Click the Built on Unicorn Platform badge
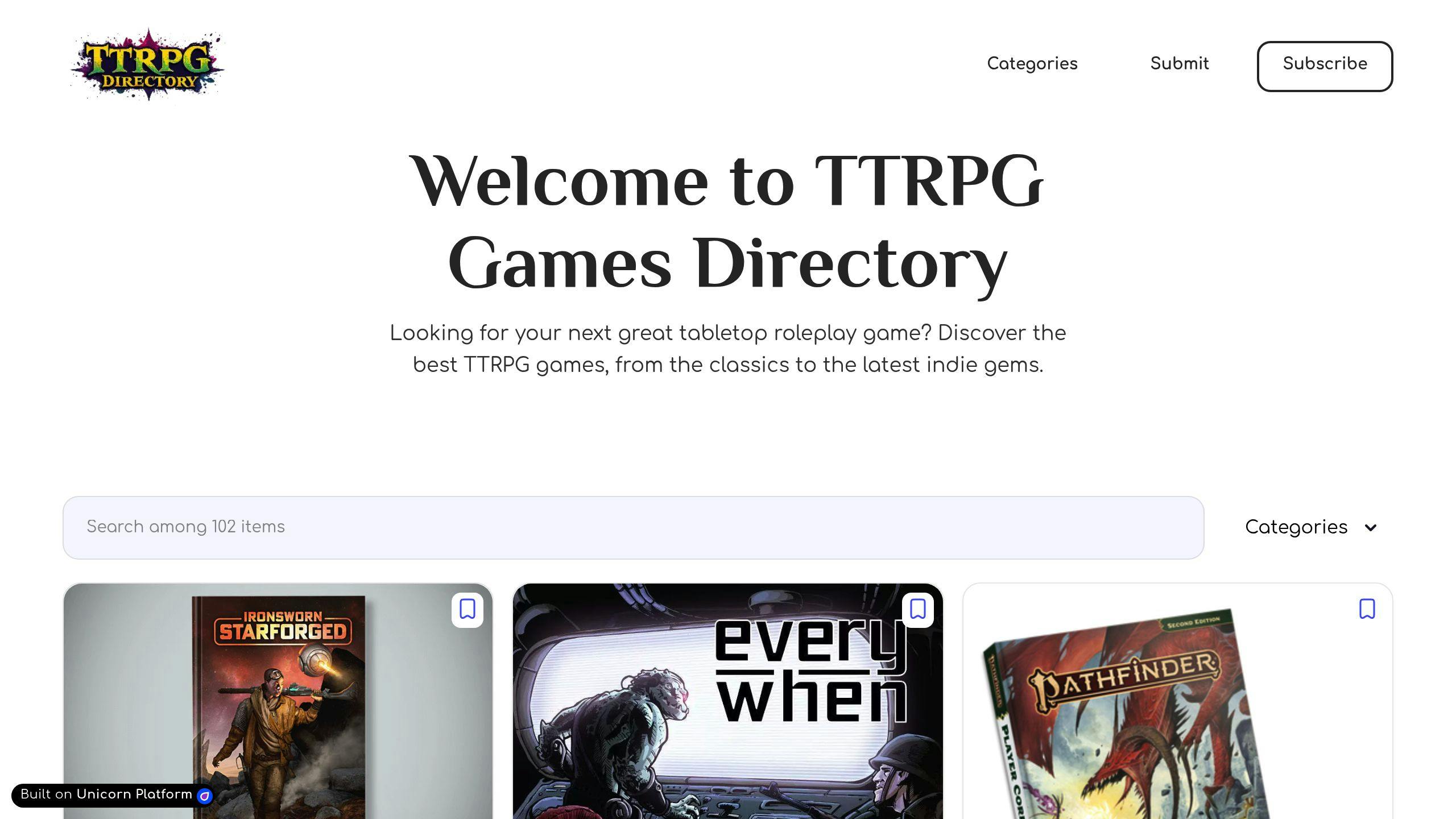 112,795
